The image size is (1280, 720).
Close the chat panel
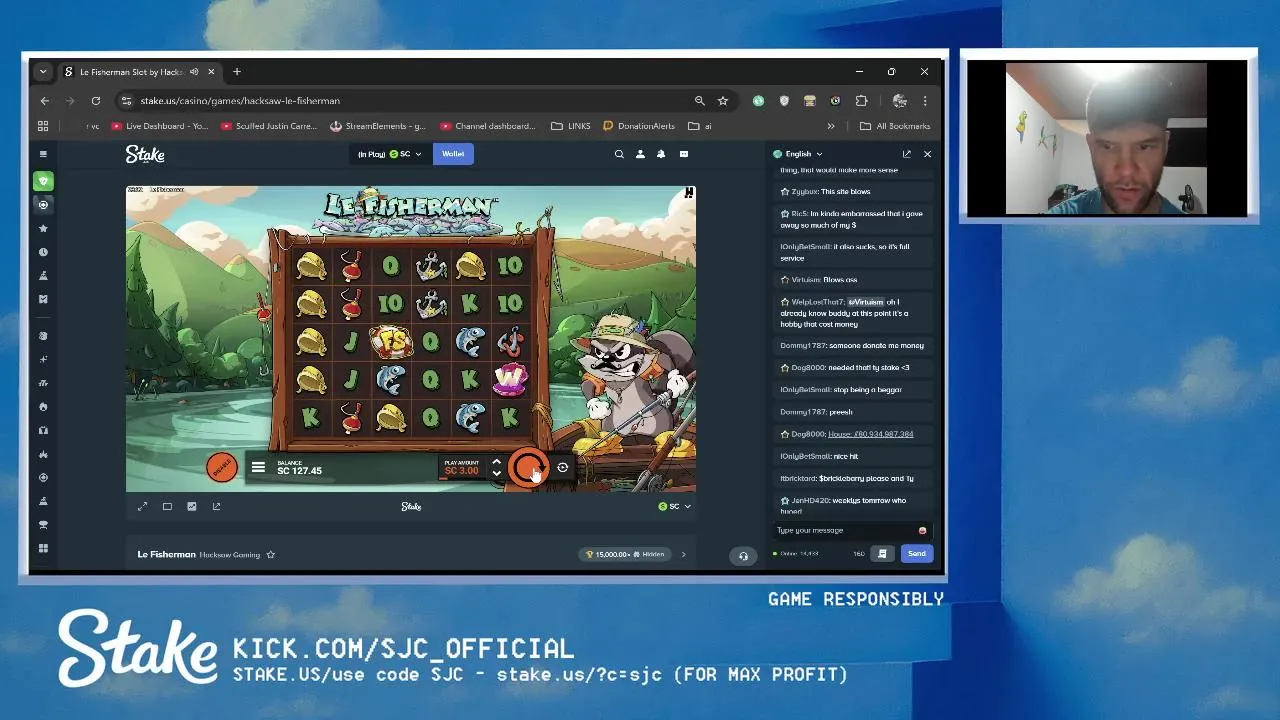tap(927, 154)
